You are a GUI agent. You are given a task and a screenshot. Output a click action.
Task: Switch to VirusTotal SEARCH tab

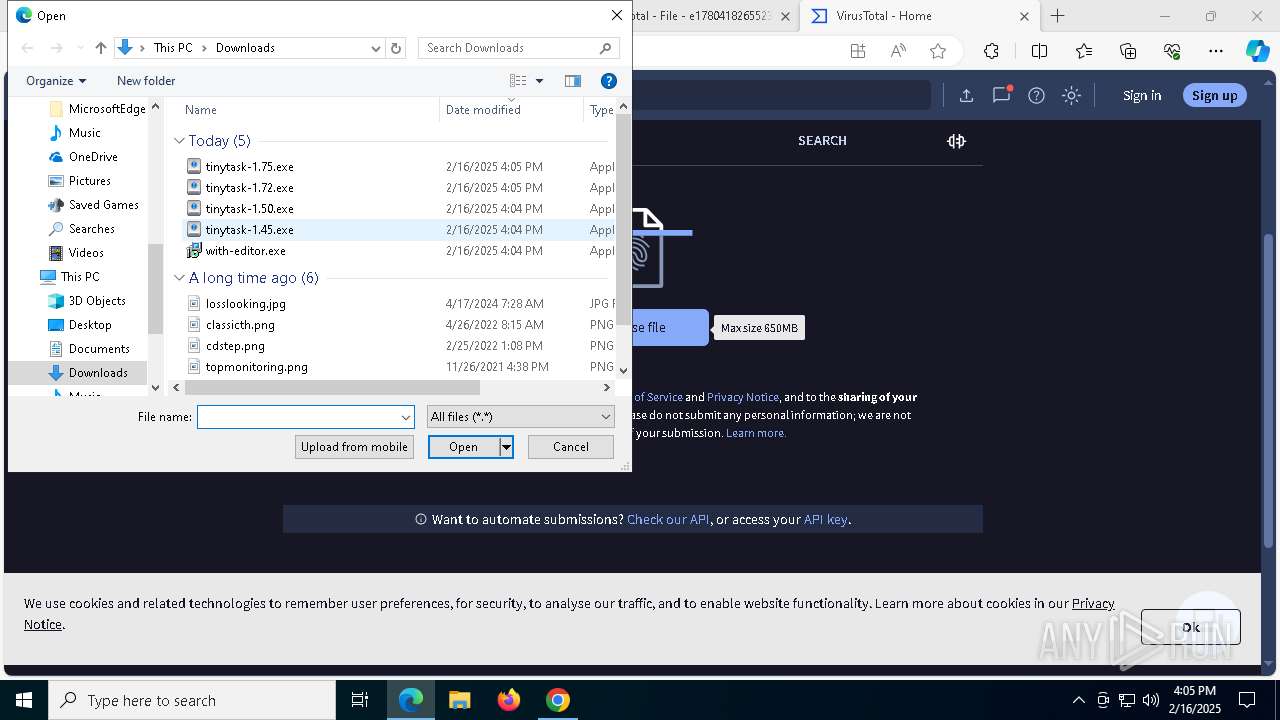822,141
